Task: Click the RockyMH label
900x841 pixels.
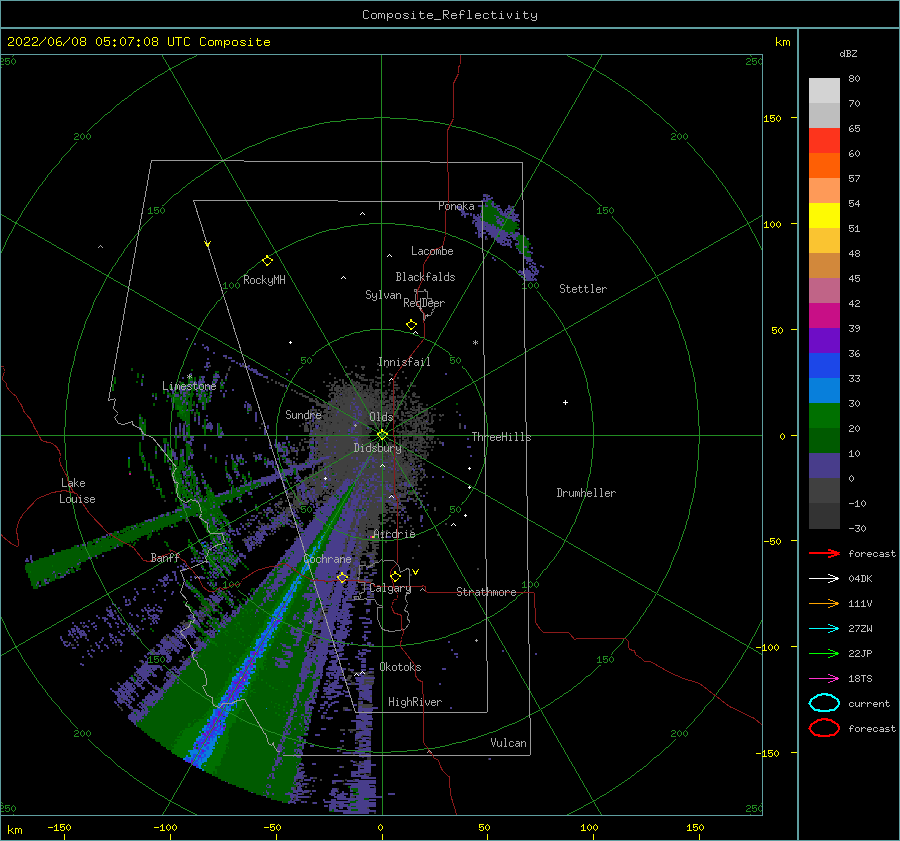Action: tap(264, 280)
